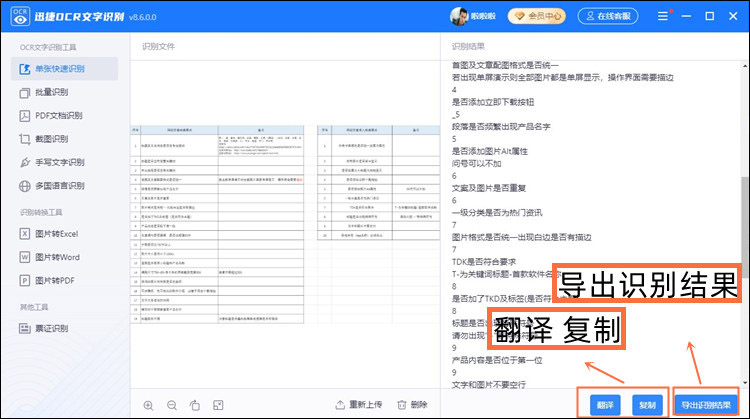Open 截图识别 screenshot recognition
Screen dimensions: 750x419
coord(53,139)
